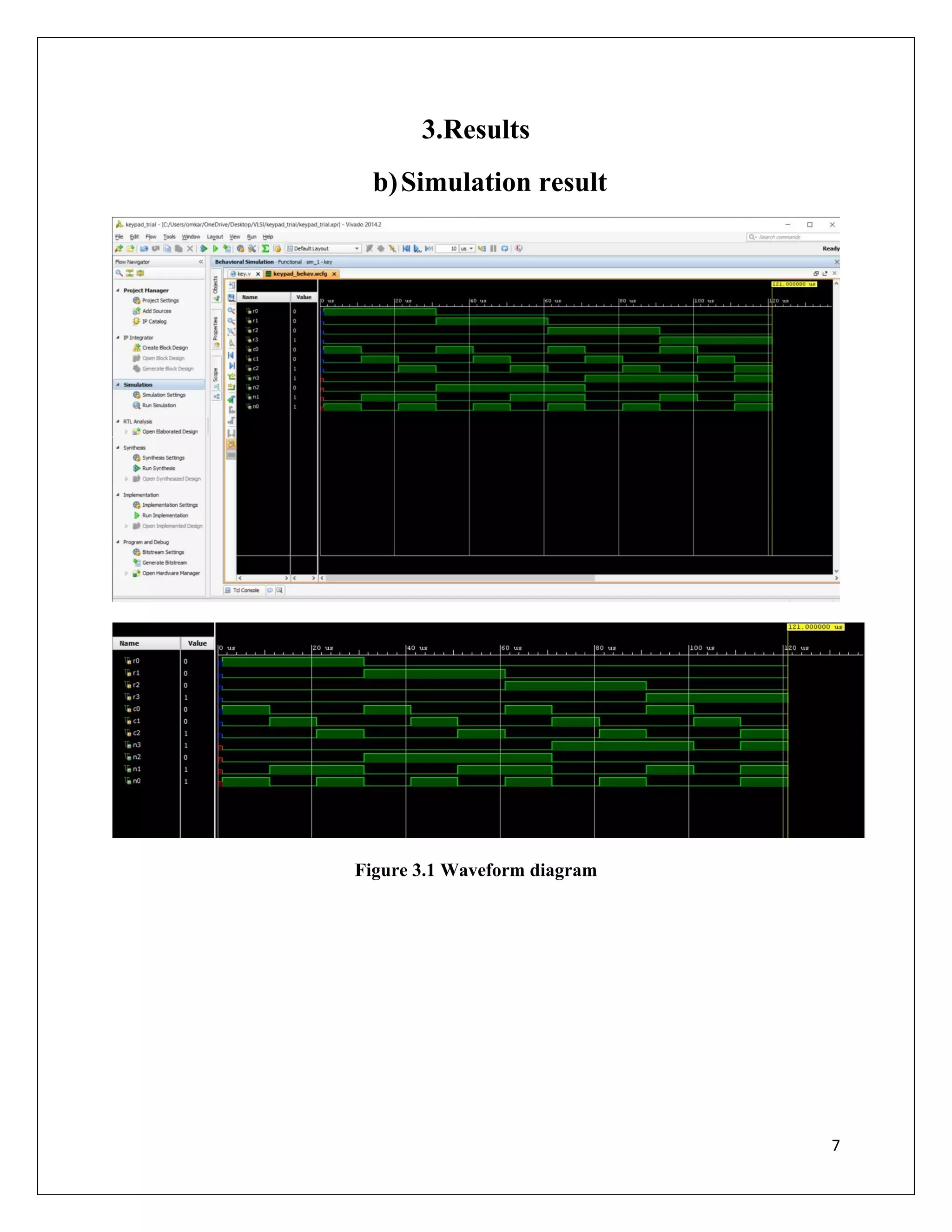Viewport: 952px width, 1232px height.
Task: Click save waveform configuration icon
Action: (x=231, y=298)
